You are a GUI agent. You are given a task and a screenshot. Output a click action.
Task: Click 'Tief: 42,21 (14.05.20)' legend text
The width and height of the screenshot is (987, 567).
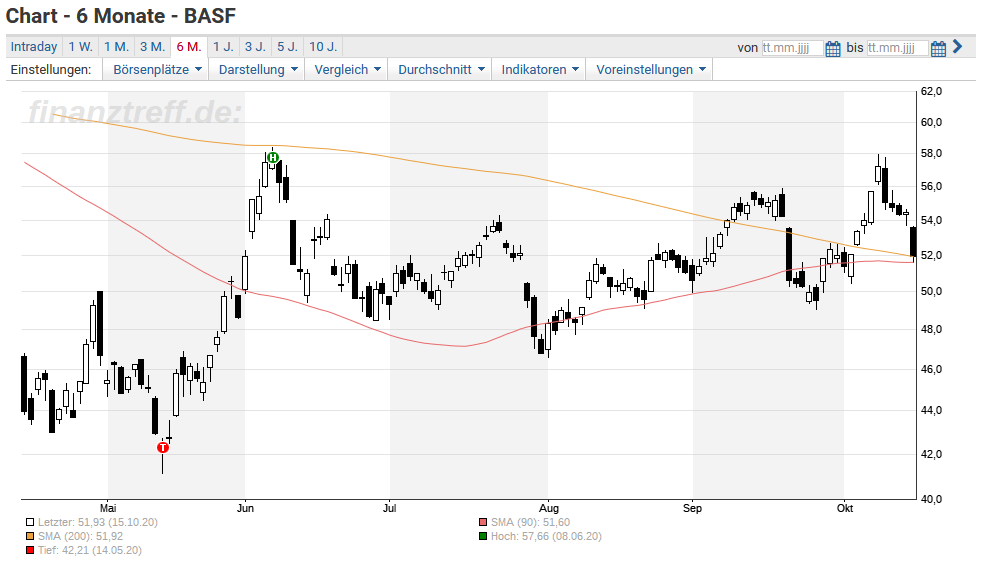89,550
